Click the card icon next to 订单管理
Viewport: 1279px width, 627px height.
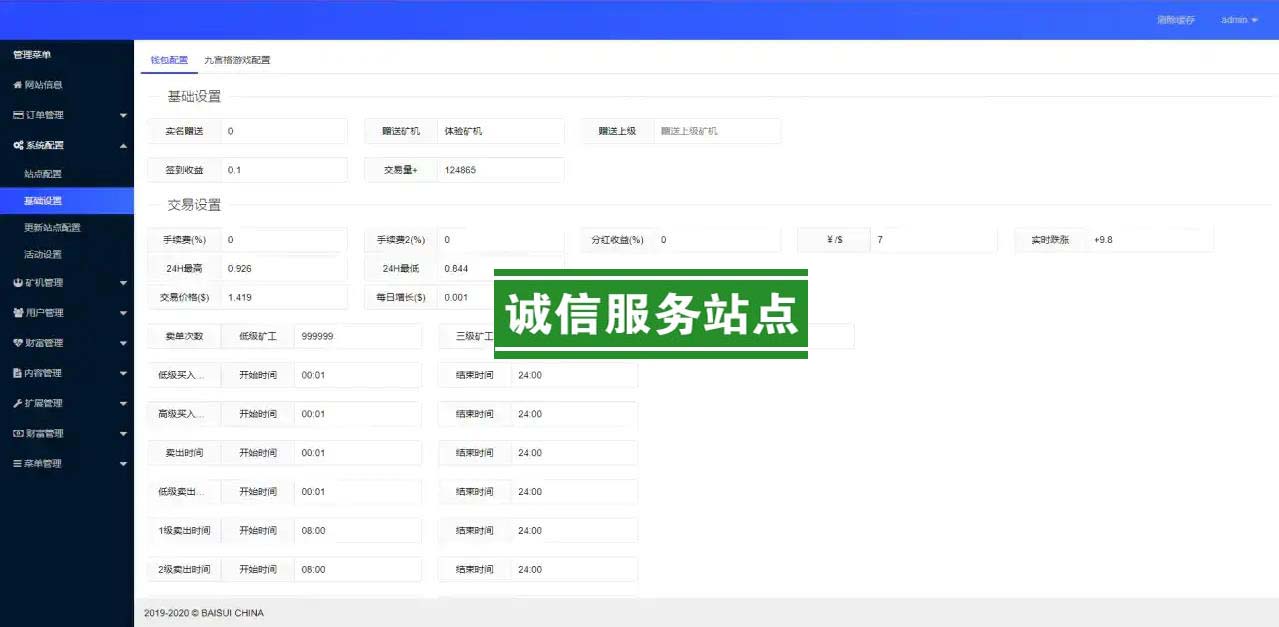point(18,115)
